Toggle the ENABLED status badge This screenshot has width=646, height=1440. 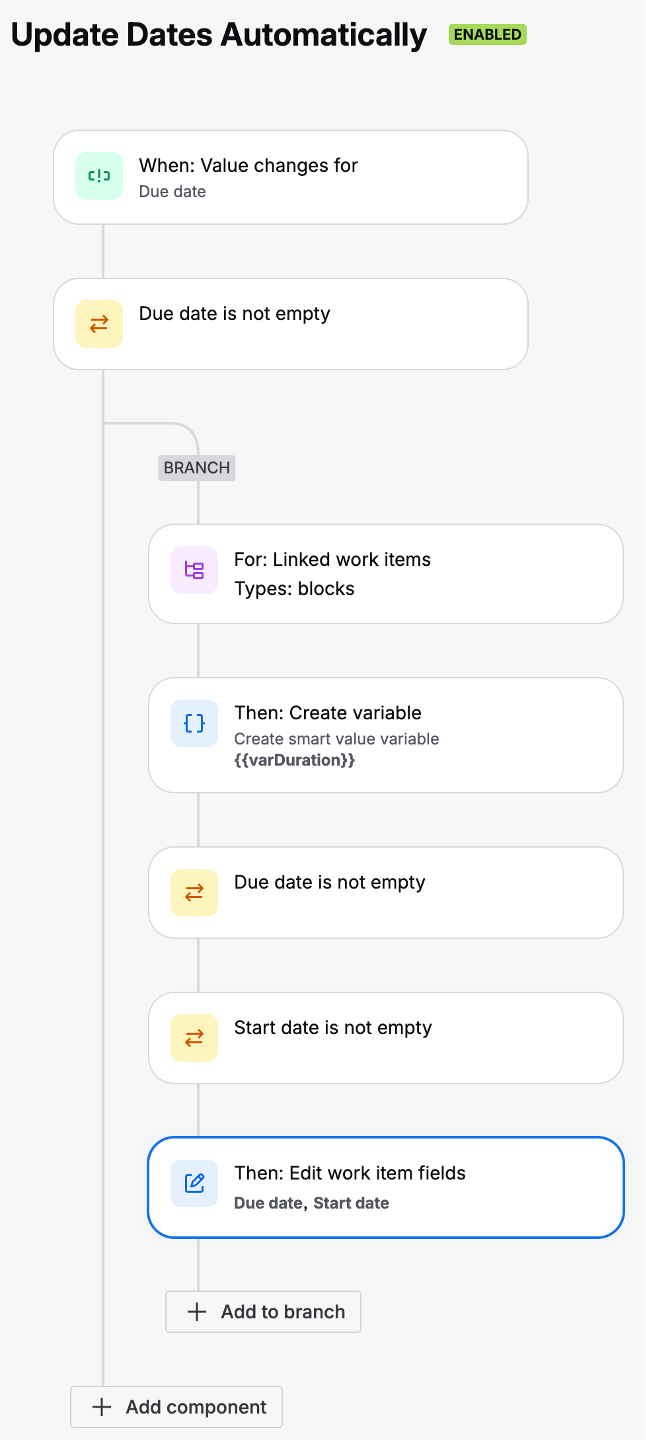487,34
